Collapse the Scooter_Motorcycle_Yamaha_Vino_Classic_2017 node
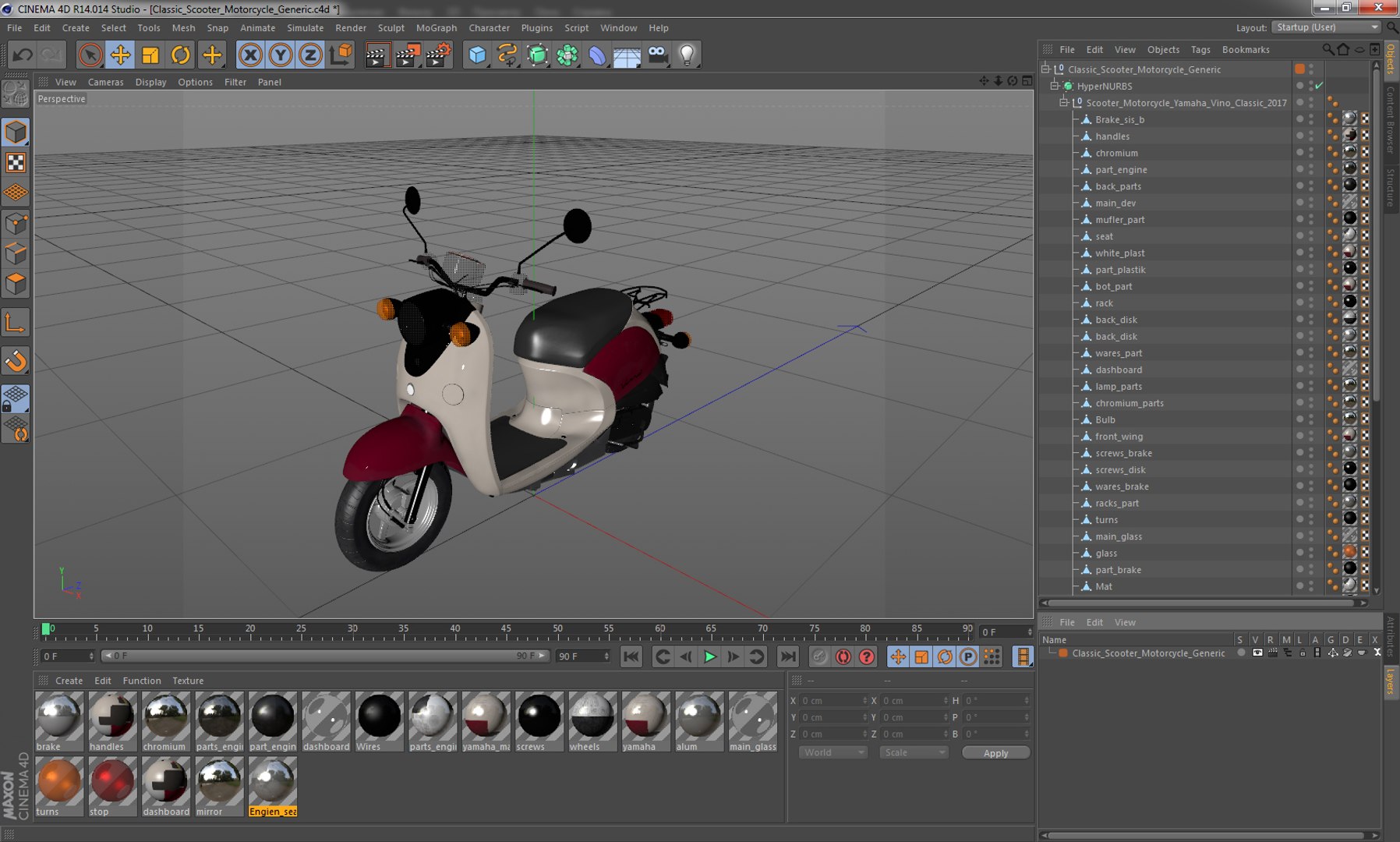The image size is (1400, 842). (x=1064, y=103)
